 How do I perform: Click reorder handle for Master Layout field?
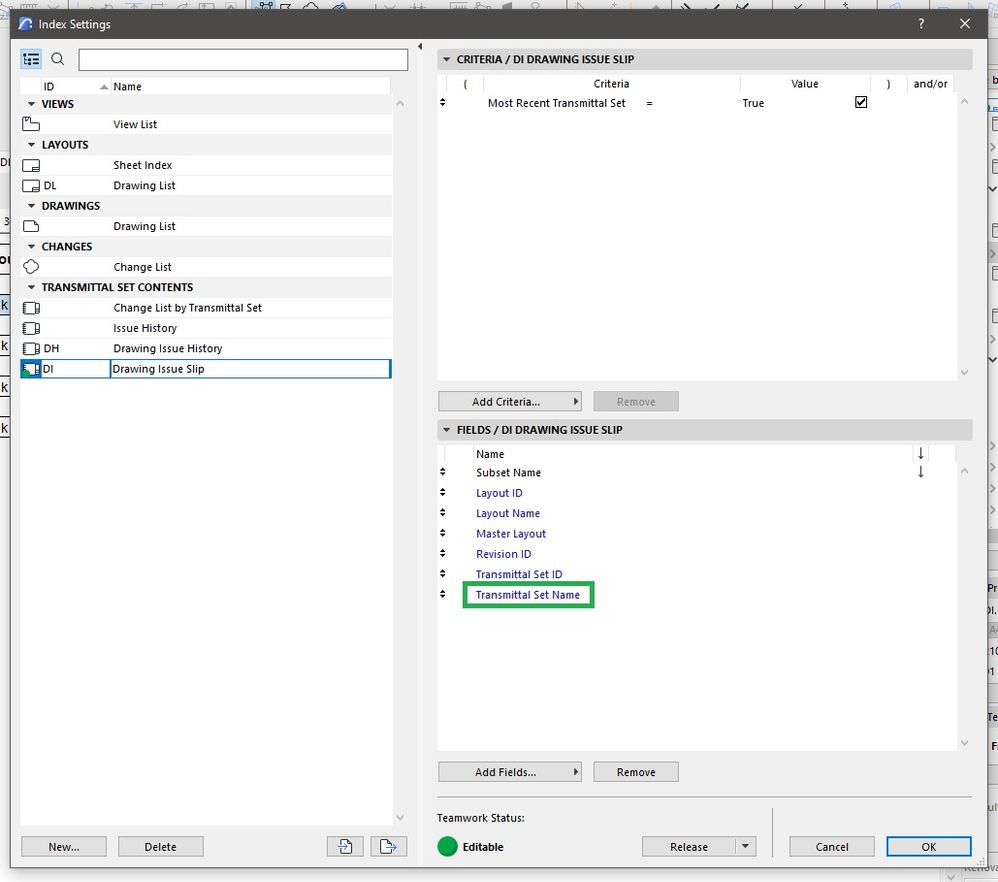443,533
